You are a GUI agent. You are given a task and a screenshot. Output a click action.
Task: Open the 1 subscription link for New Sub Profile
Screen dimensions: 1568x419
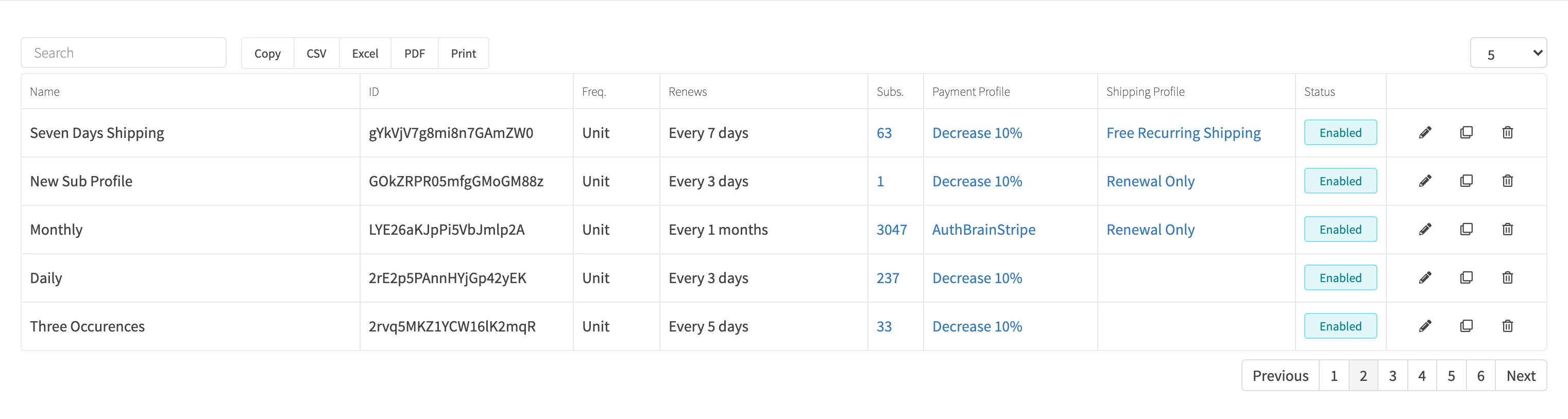pyautogui.click(x=880, y=181)
